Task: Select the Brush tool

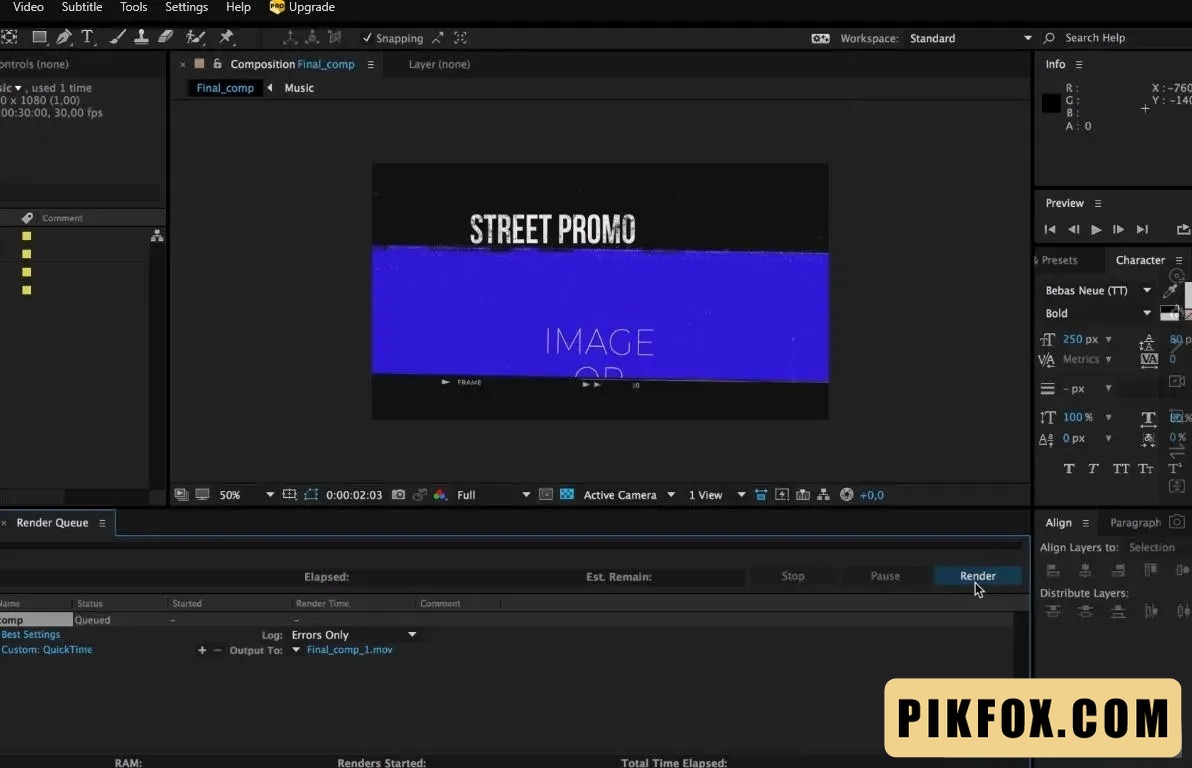Action: (117, 37)
